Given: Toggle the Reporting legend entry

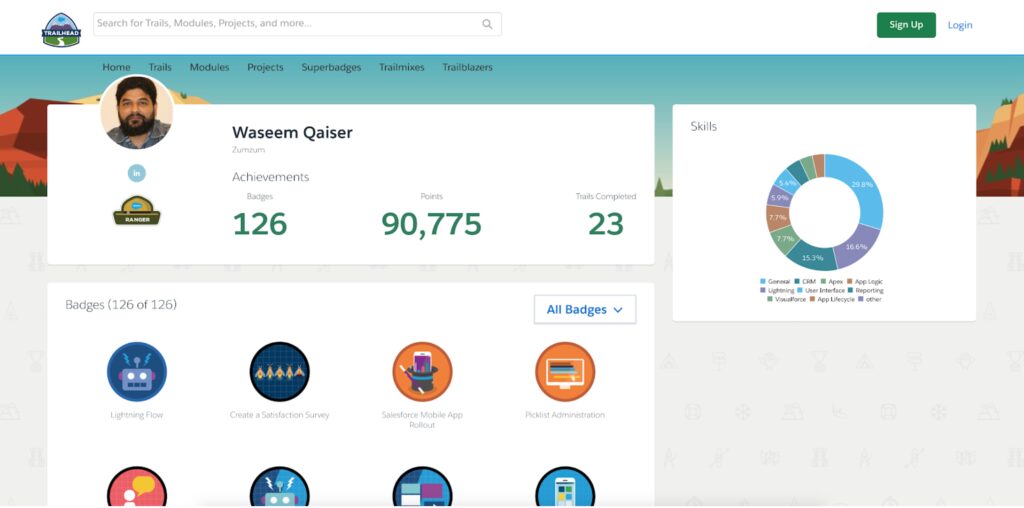Looking at the screenshot, I should [866, 290].
